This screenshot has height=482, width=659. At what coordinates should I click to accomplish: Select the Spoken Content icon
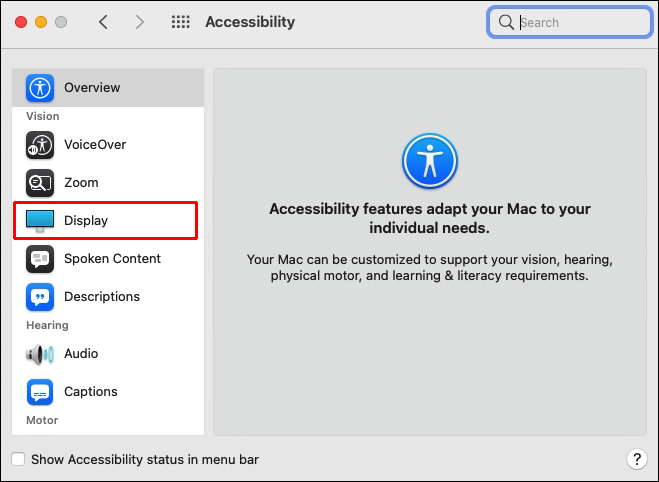[x=40, y=258]
